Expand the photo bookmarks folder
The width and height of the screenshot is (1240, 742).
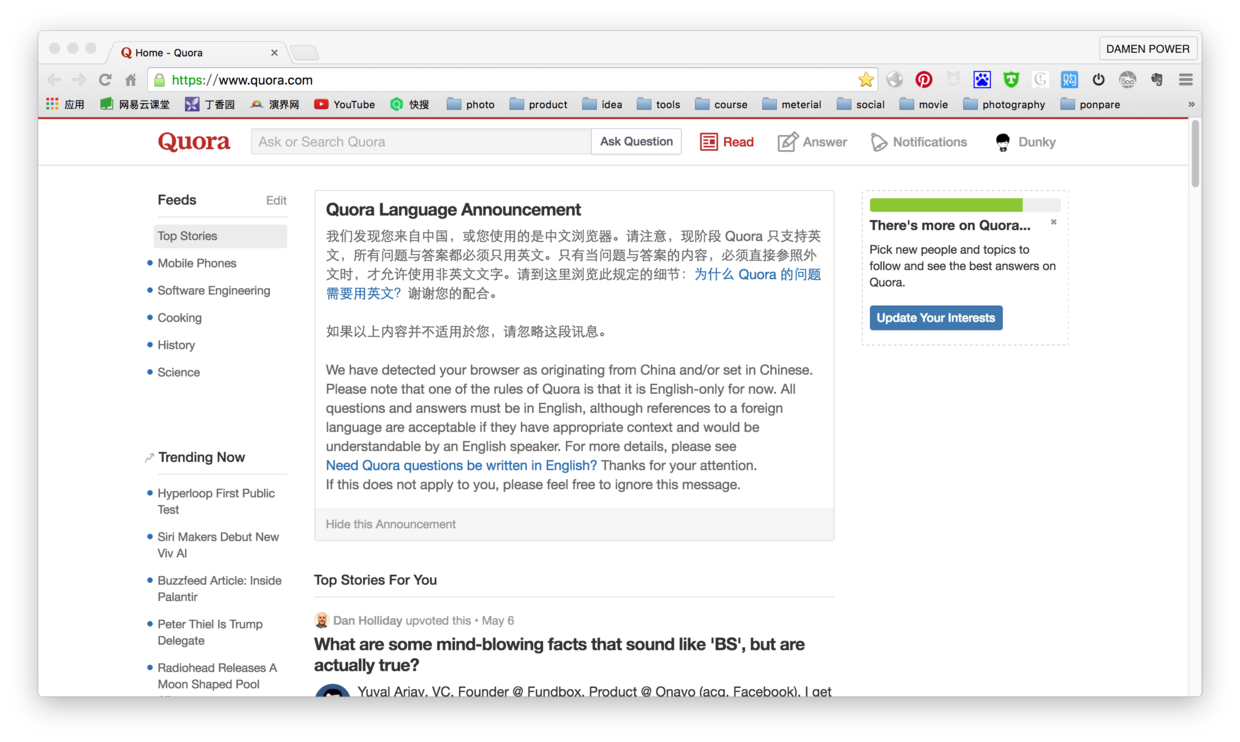(x=471, y=104)
